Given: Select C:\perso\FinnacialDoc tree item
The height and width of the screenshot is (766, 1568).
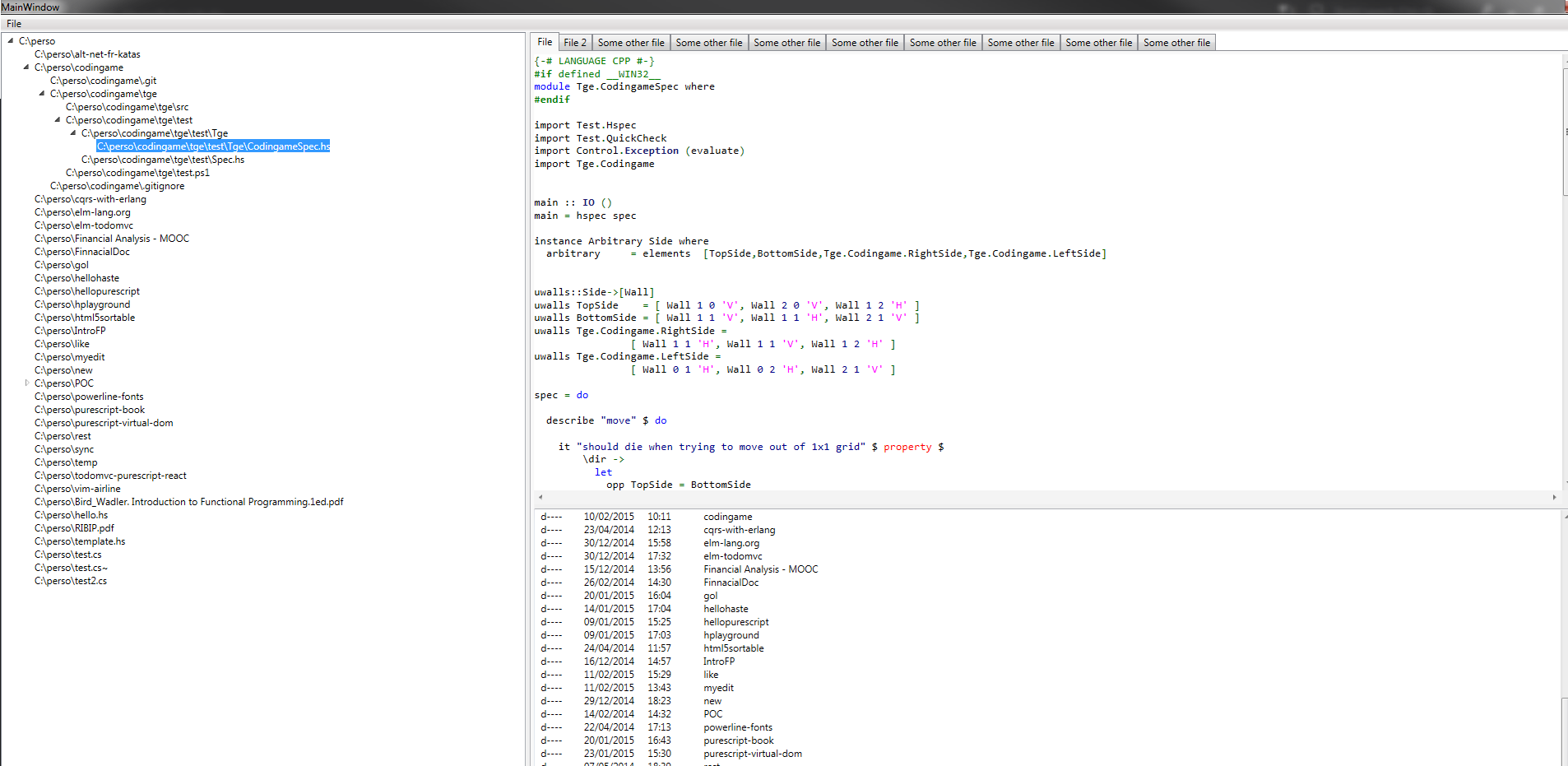Looking at the screenshot, I should (x=82, y=252).
